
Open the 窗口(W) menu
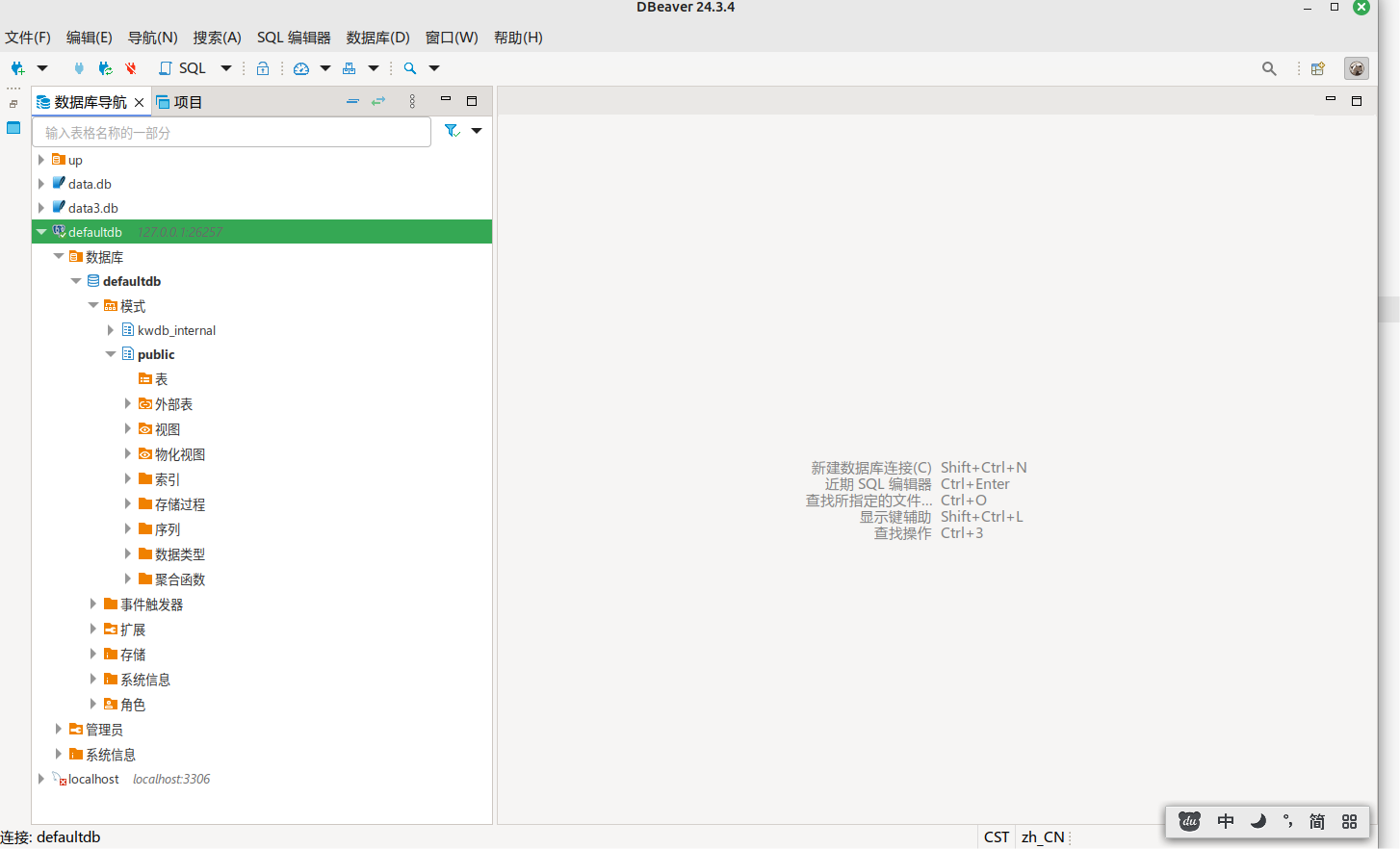tap(452, 38)
